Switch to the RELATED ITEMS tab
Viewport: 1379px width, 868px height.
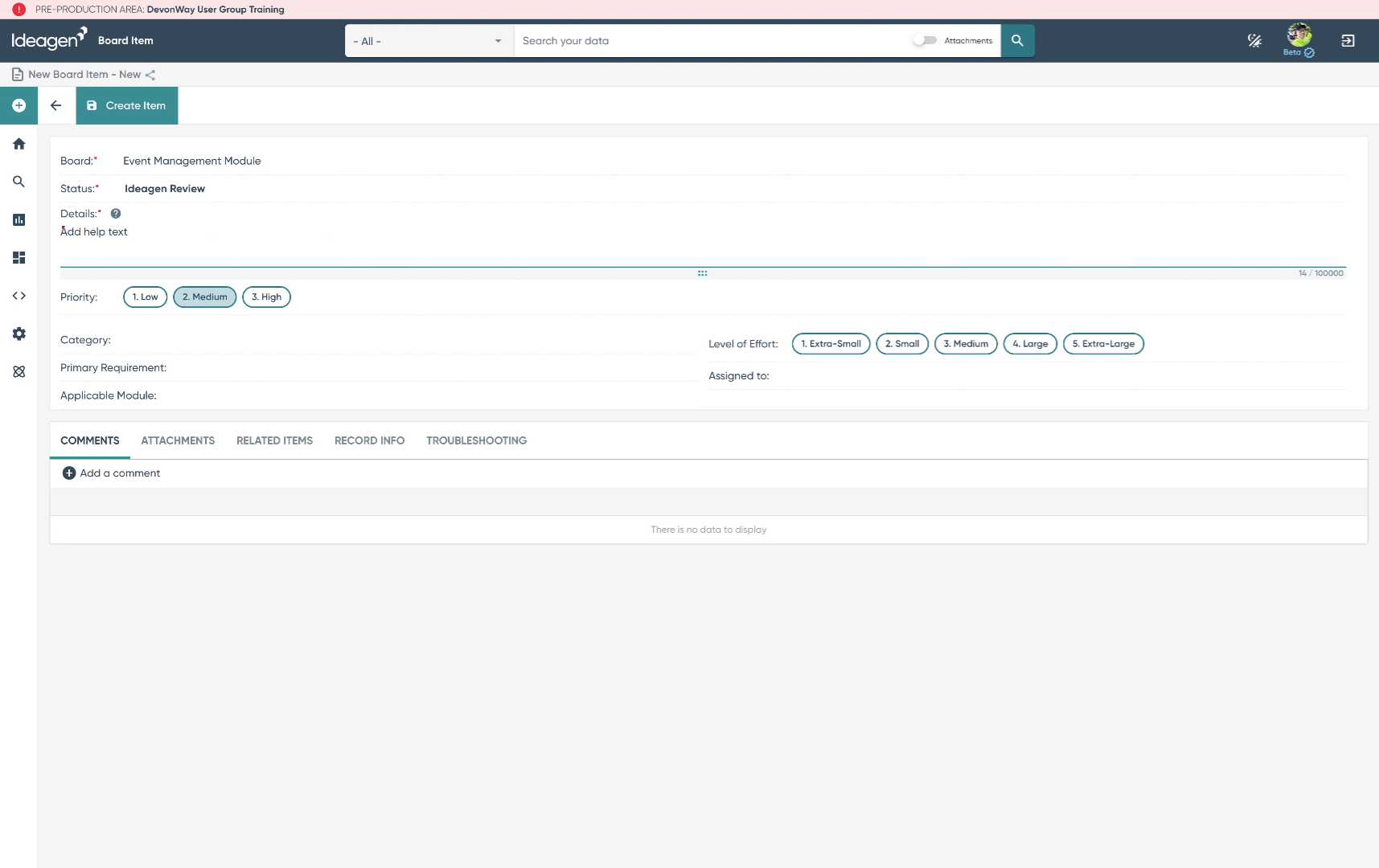(274, 440)
